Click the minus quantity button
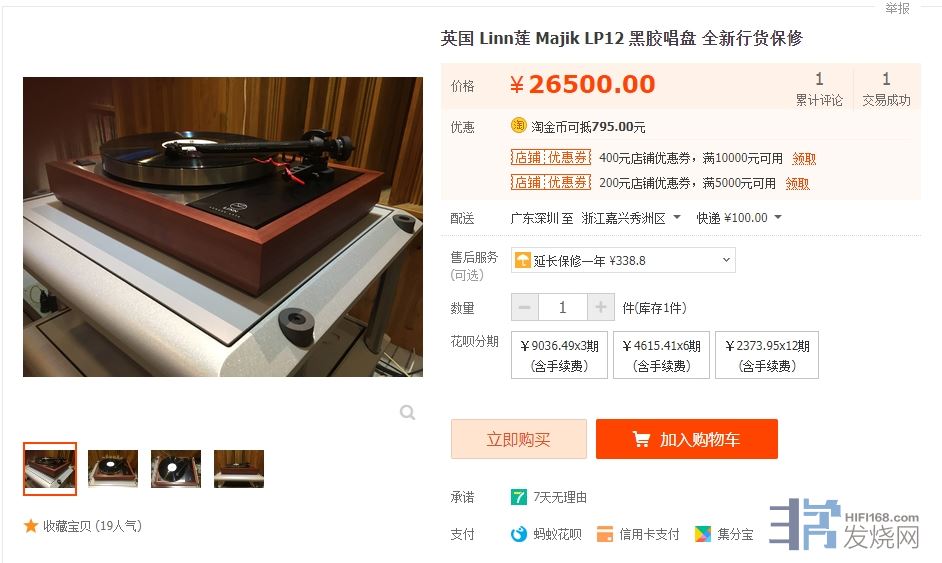Image resolution: width=942 pixels, height=563 pixels. 525,308
